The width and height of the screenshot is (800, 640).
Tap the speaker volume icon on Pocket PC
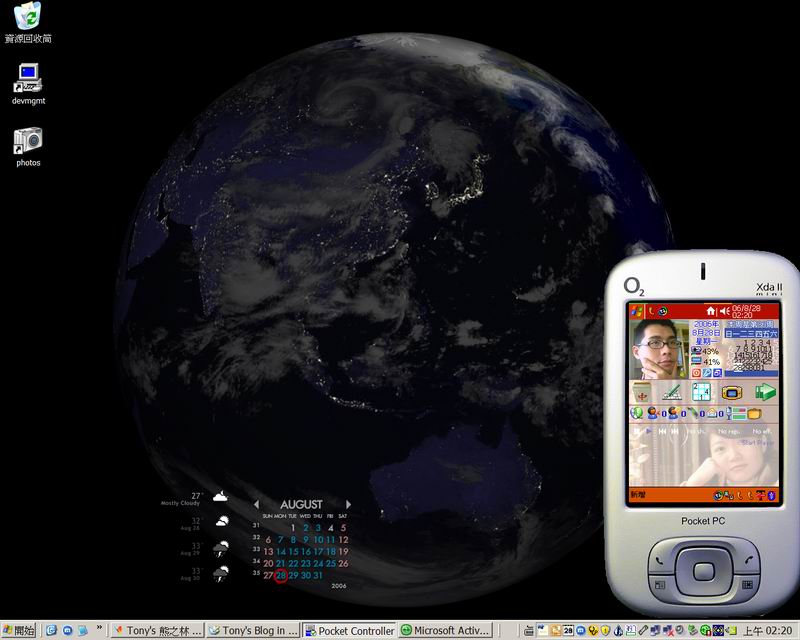pyautogui.click(x=724, y=311)
